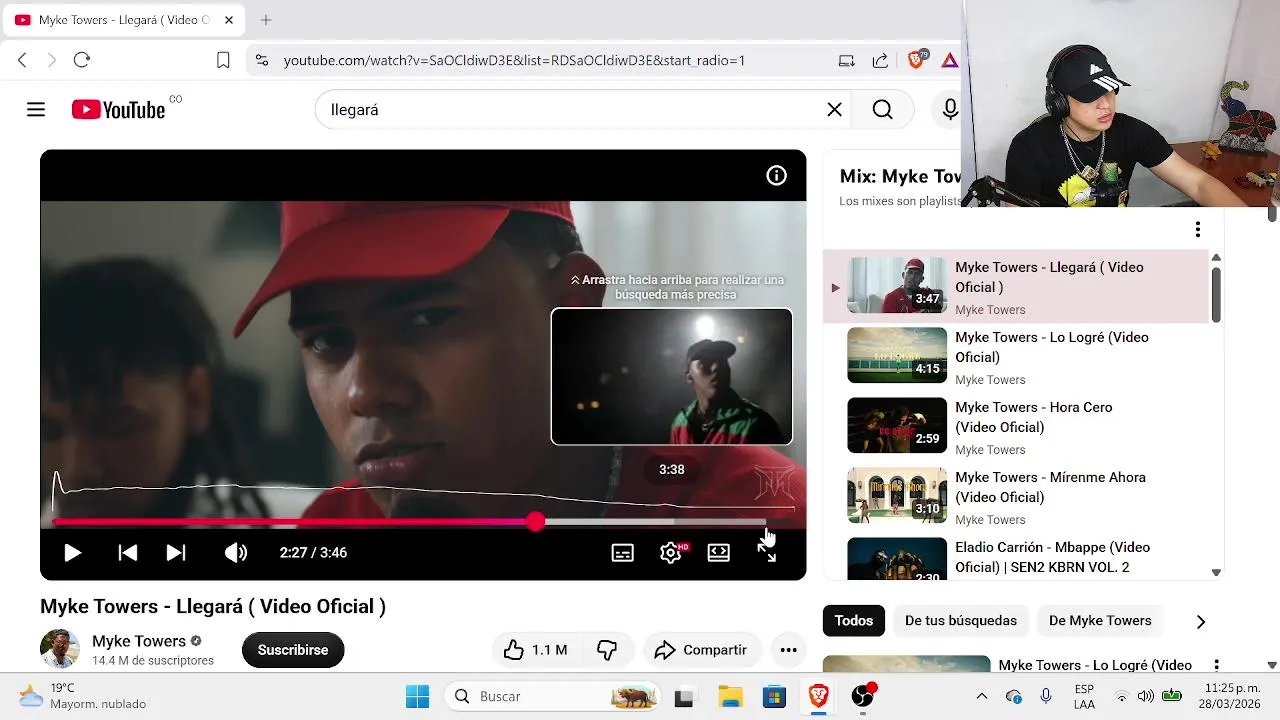Close the Myke Towers browser tab
This screenshot has width=1280, height=720.
229,20
